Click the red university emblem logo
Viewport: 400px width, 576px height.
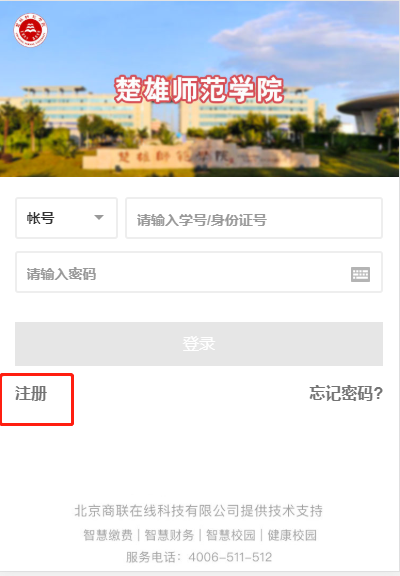[30, 30]
